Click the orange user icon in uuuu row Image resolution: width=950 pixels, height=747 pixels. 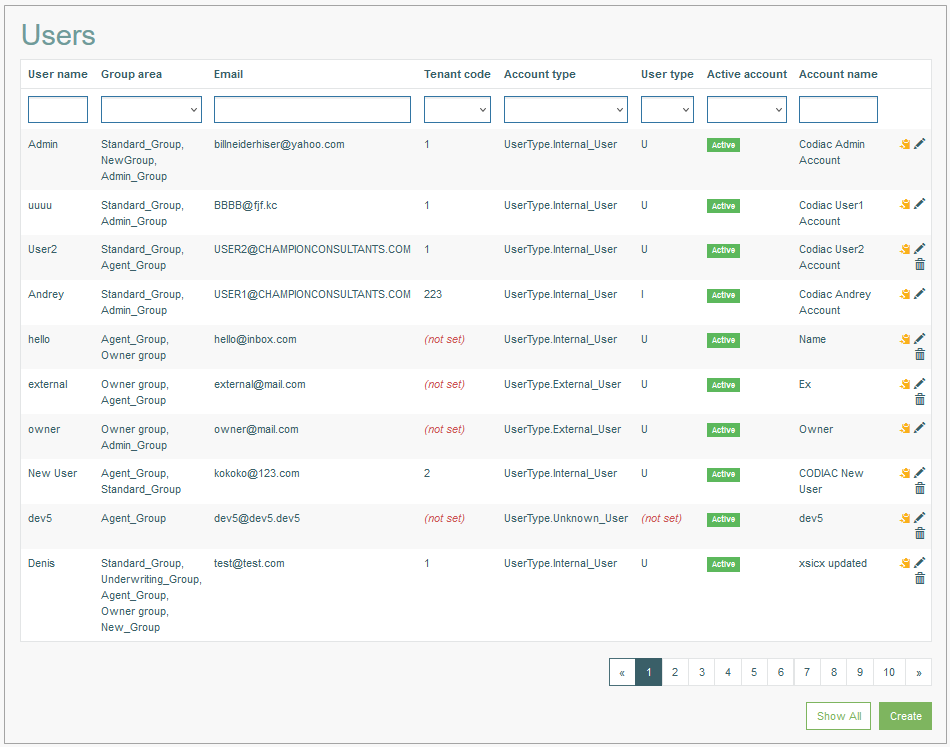pyautogui.click(x=905, y=204)
